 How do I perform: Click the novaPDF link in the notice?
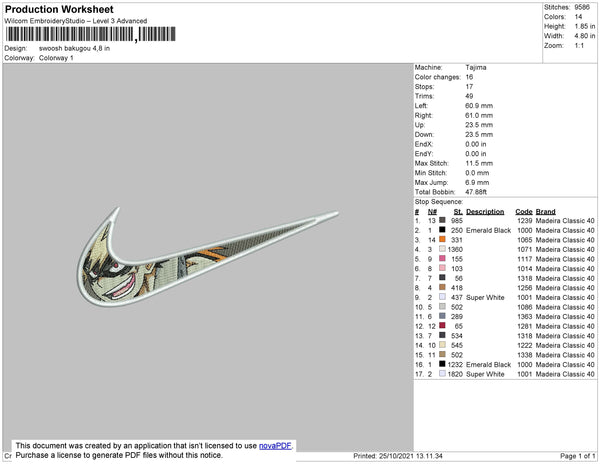(x=275, y=446)
